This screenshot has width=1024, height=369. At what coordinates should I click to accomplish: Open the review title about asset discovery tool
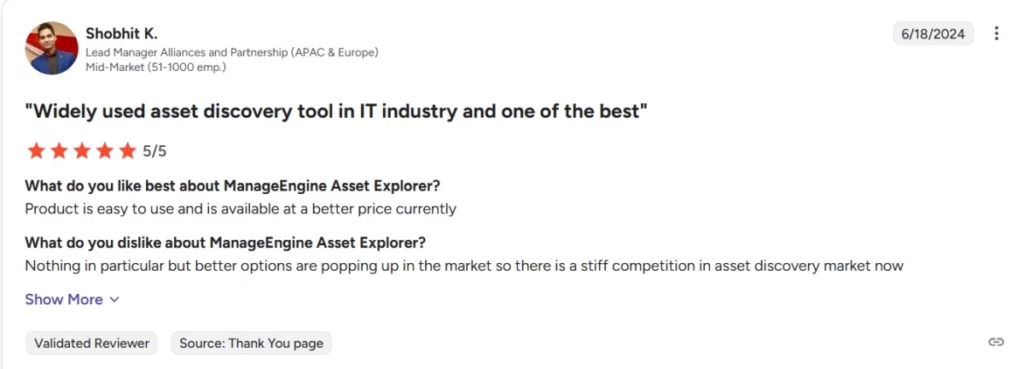[336, 112]
